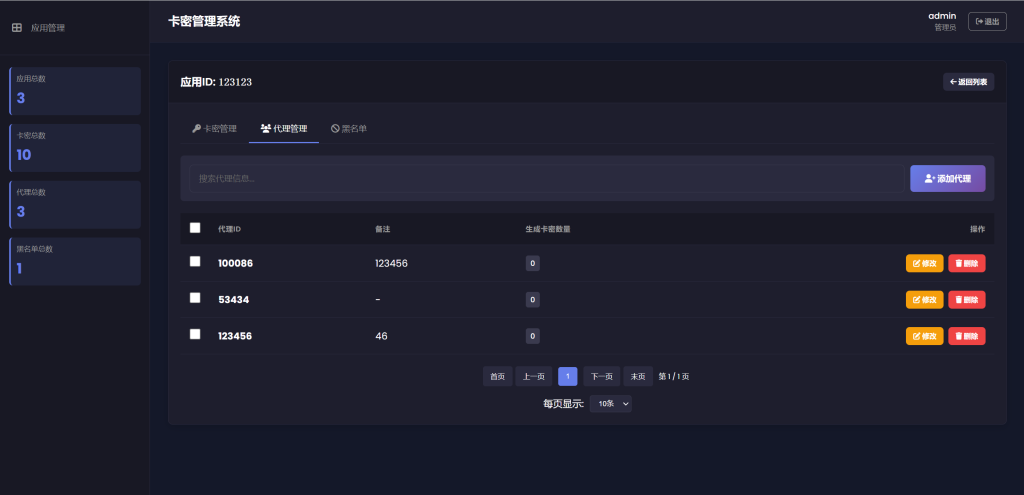Click the 代理总数 stat card
The width and height of the screenshot is (1024, 495).
pyautogui.click(x=75, y=204)
